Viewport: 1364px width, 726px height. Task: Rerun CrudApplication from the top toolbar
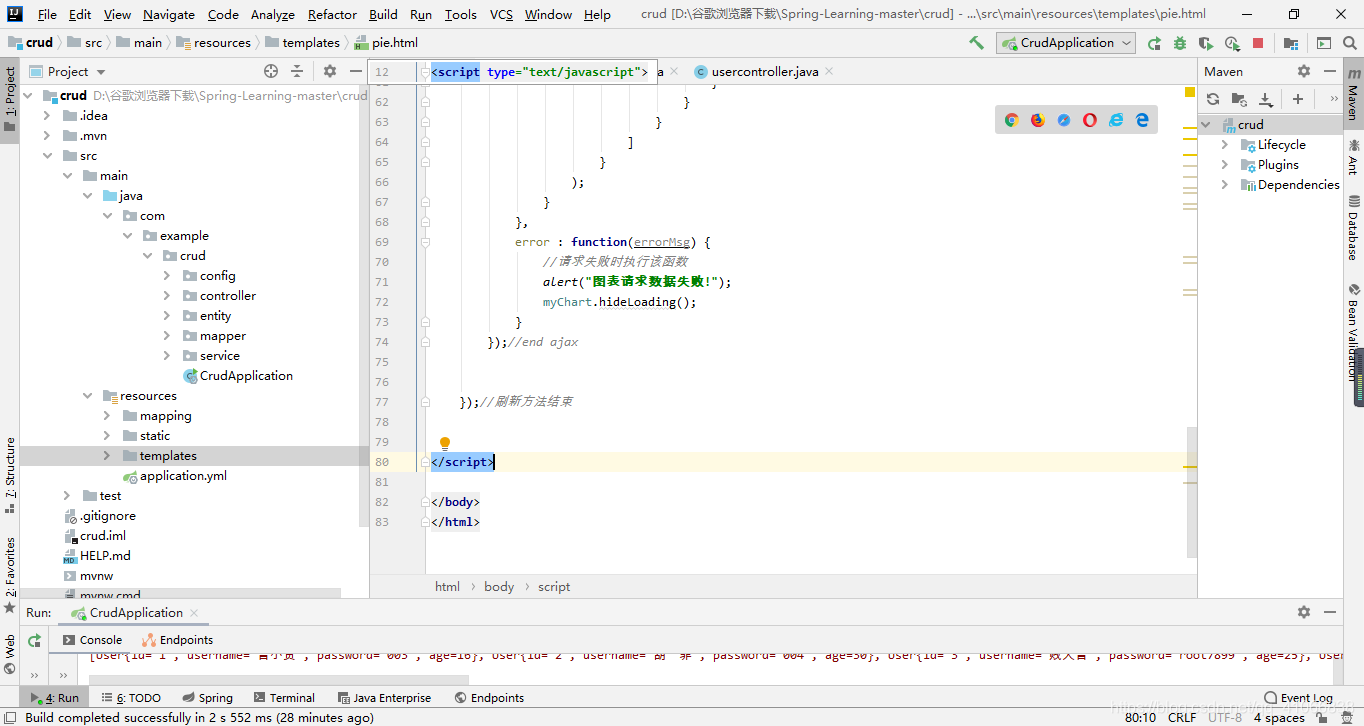1154,43
